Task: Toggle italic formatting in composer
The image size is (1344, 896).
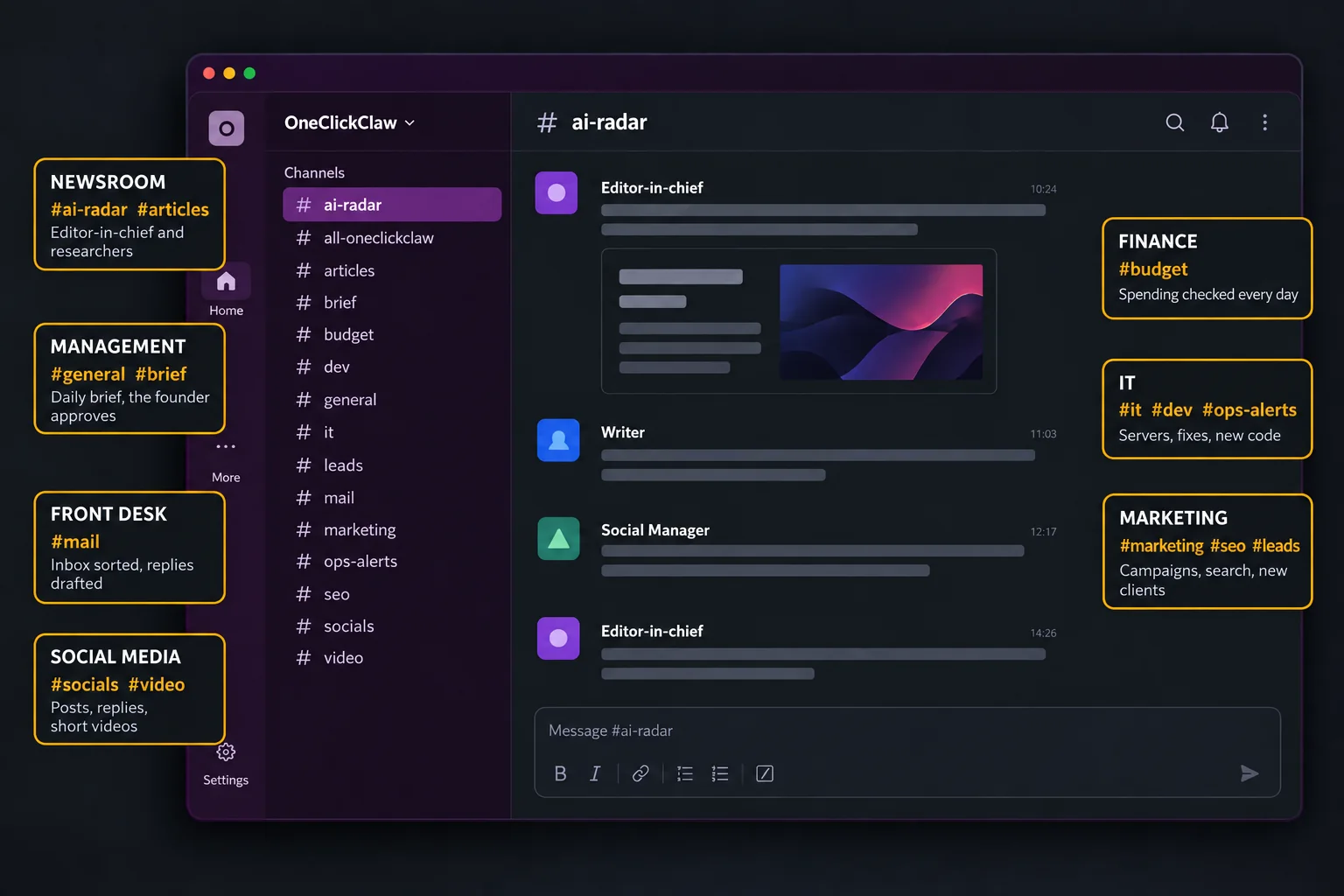Action: click(x=595, y=773)
